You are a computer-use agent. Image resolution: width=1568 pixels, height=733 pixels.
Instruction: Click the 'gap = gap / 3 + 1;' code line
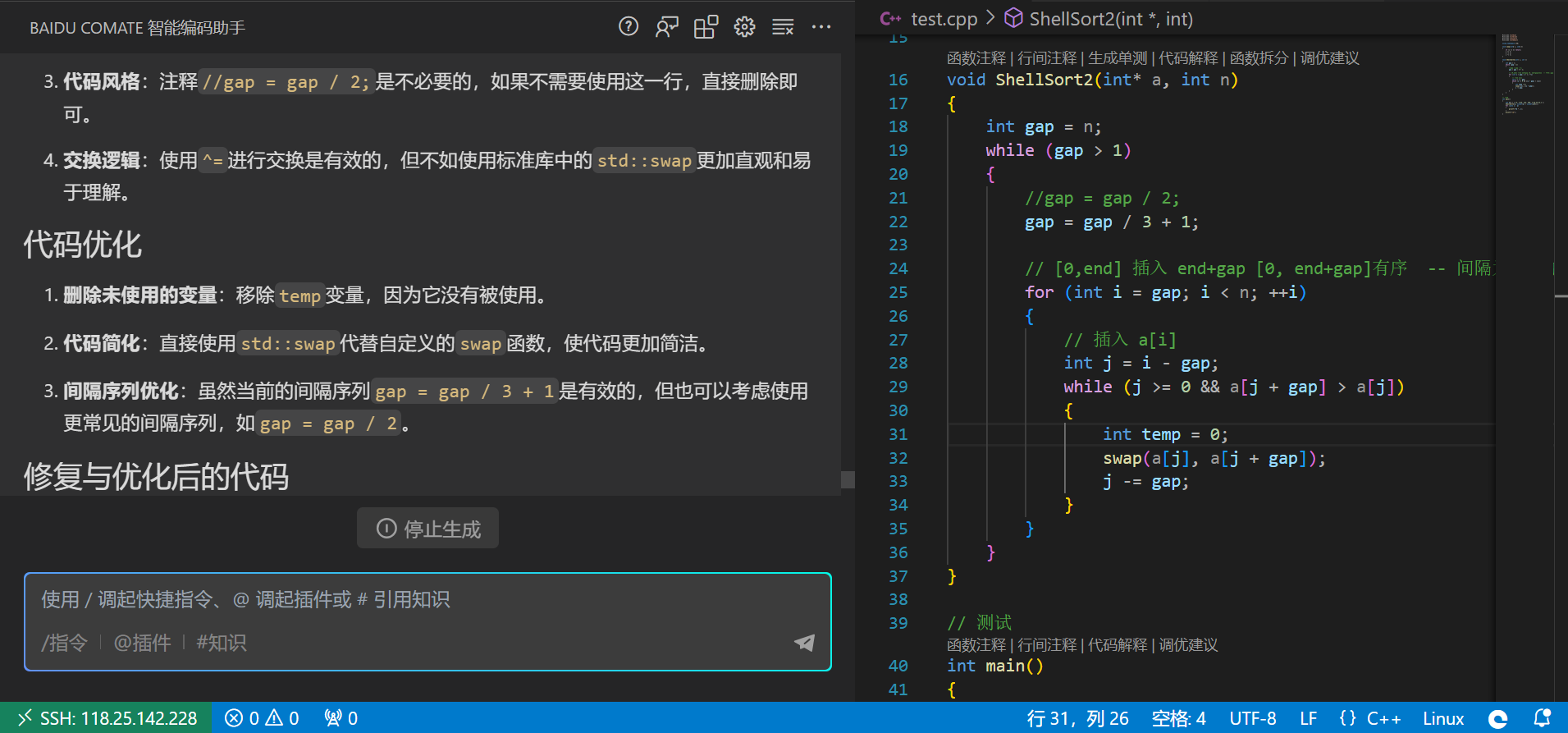[1112, 222]
